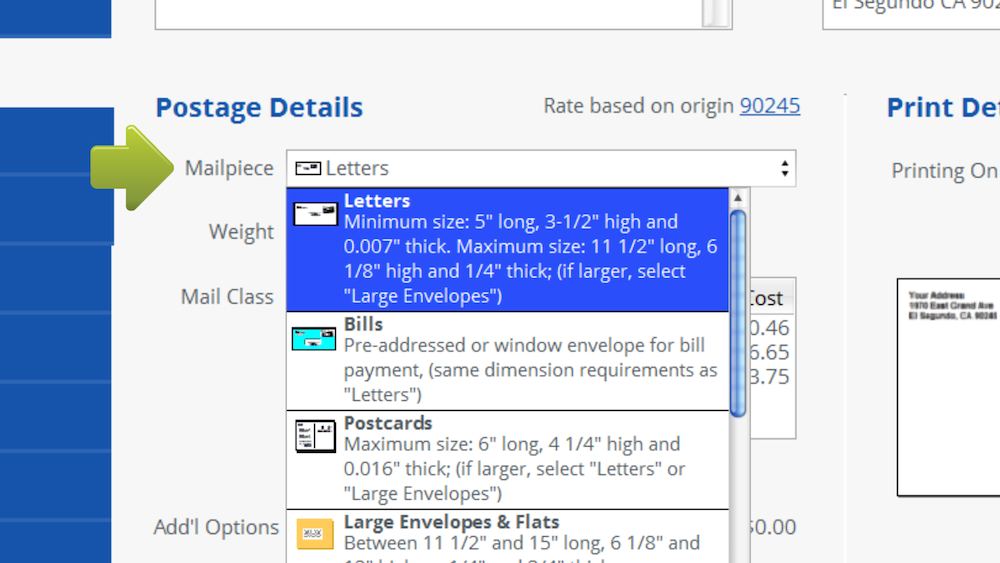The image size is (1000, 563).
Task: Select the Bills mailpiece option text
Action: [530, 358]
